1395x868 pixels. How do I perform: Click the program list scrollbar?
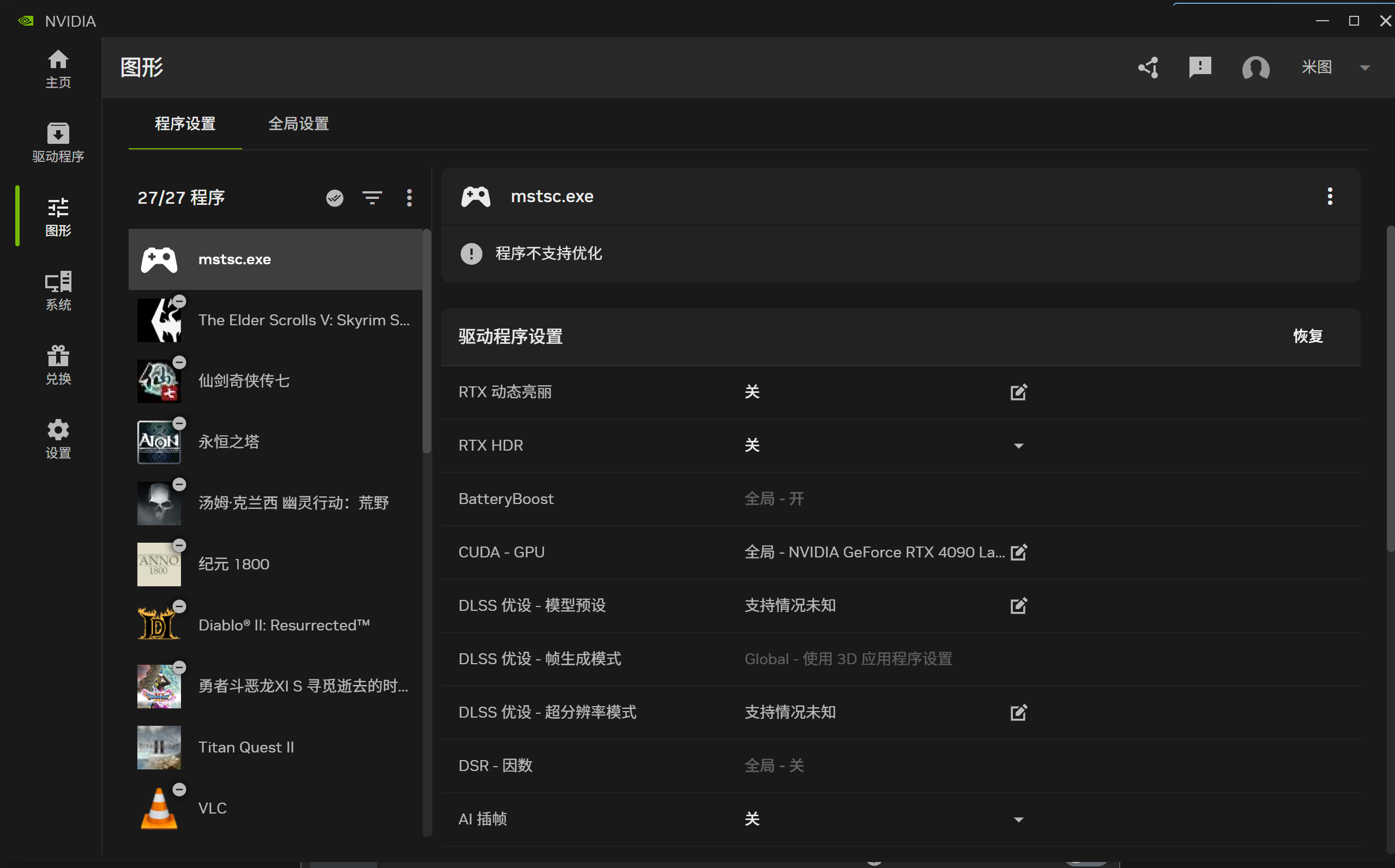click(x=427, y=342)
